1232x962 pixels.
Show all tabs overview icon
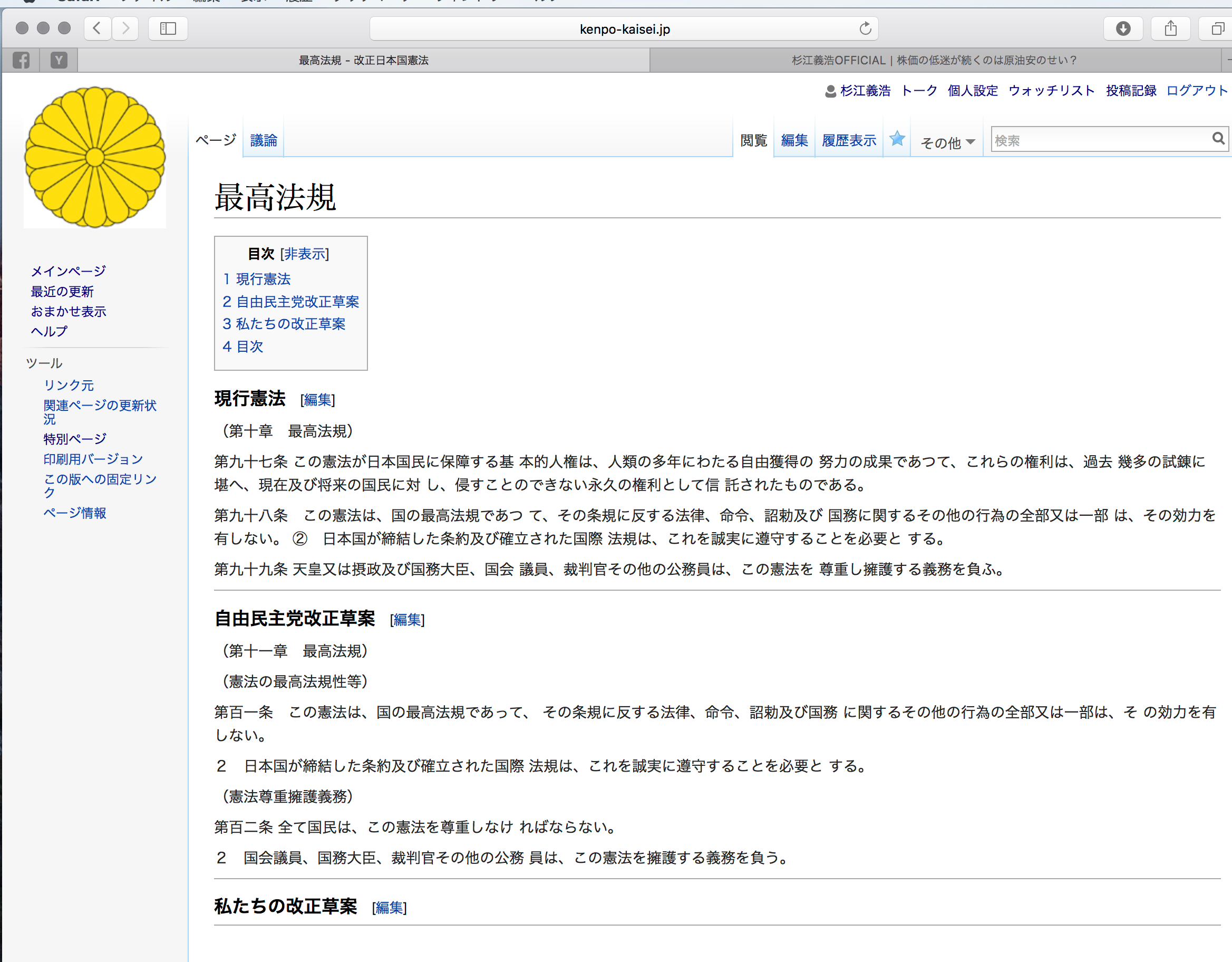tap(1217, 28)
